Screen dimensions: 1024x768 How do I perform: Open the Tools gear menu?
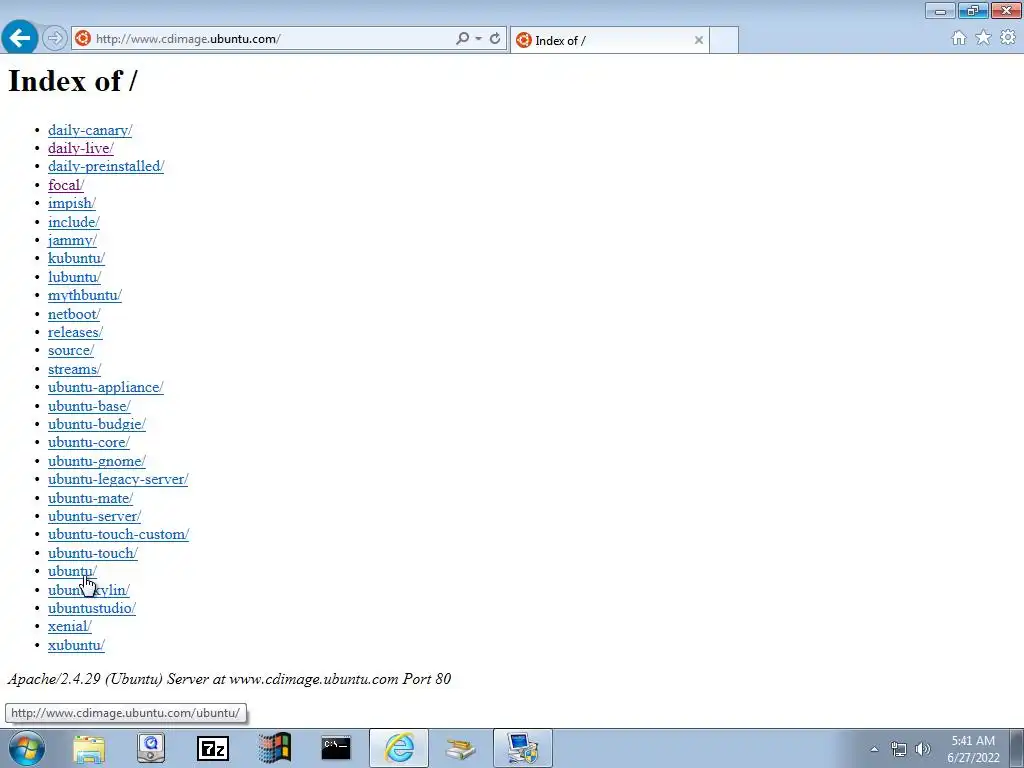1008,38
